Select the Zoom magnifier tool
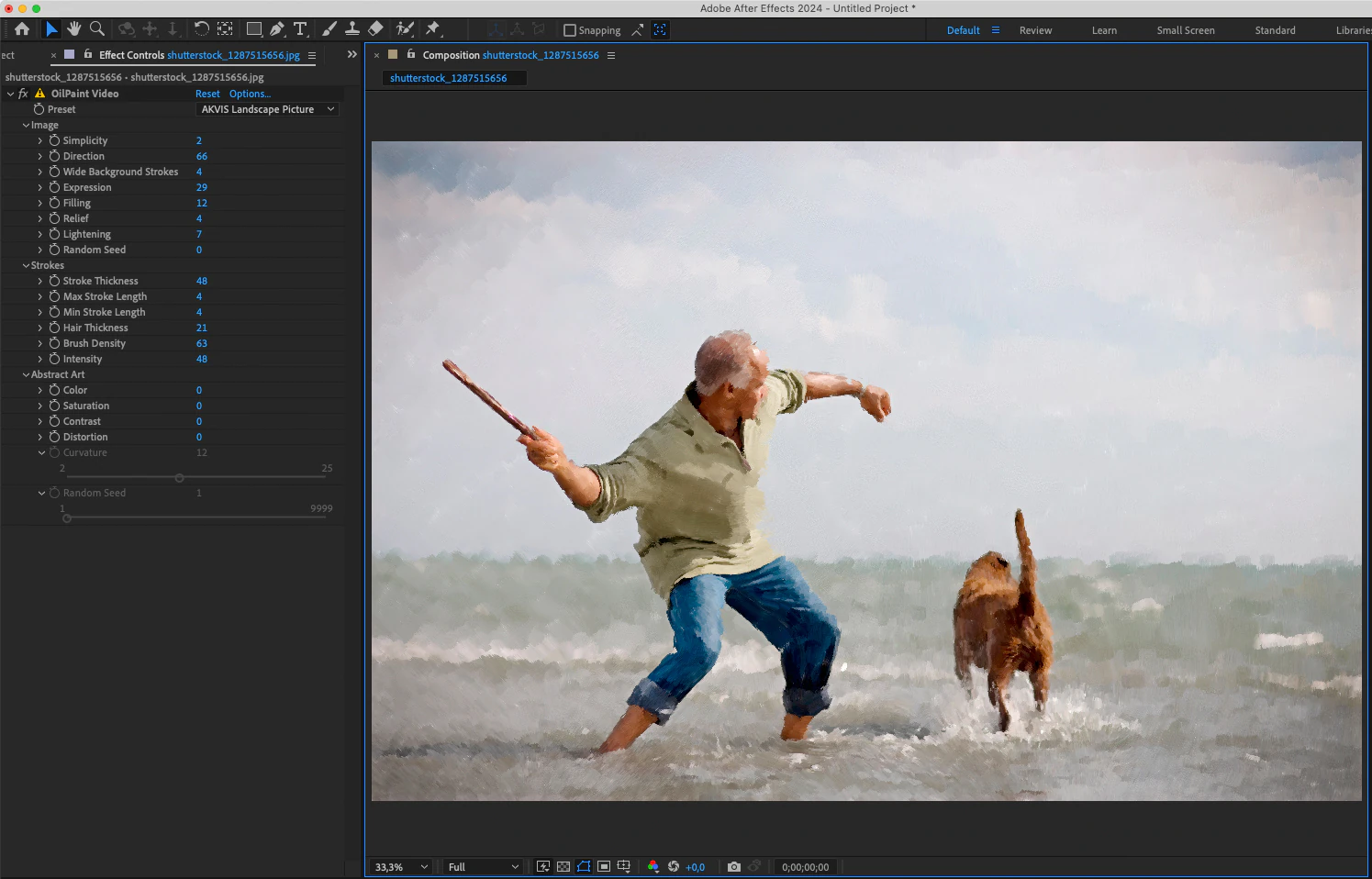Viewport: 1372px width, 879px height. pyautogui.click(x=97, y=29)
